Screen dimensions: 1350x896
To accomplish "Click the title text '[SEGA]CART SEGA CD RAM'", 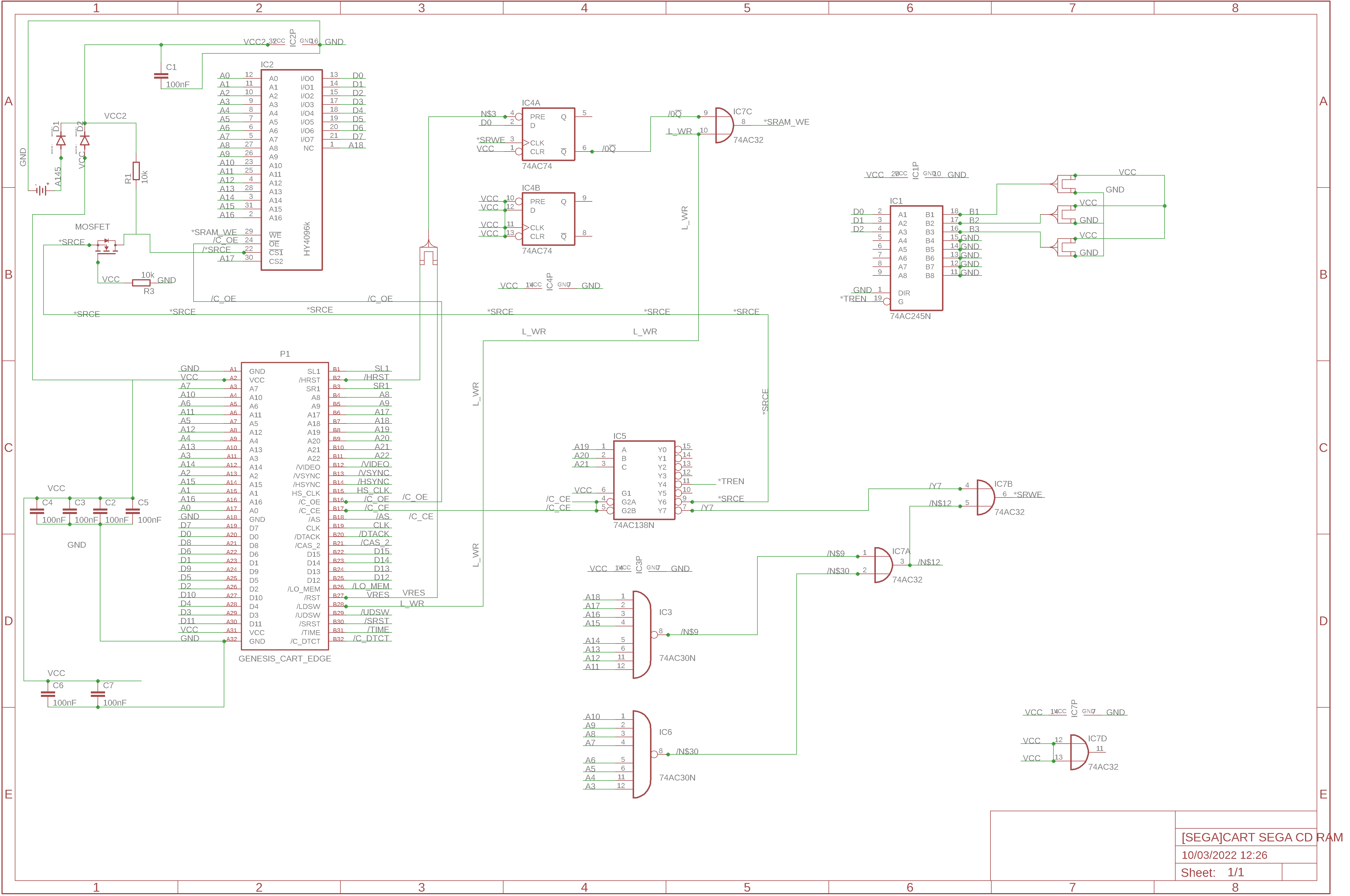I will point(1261,837).
